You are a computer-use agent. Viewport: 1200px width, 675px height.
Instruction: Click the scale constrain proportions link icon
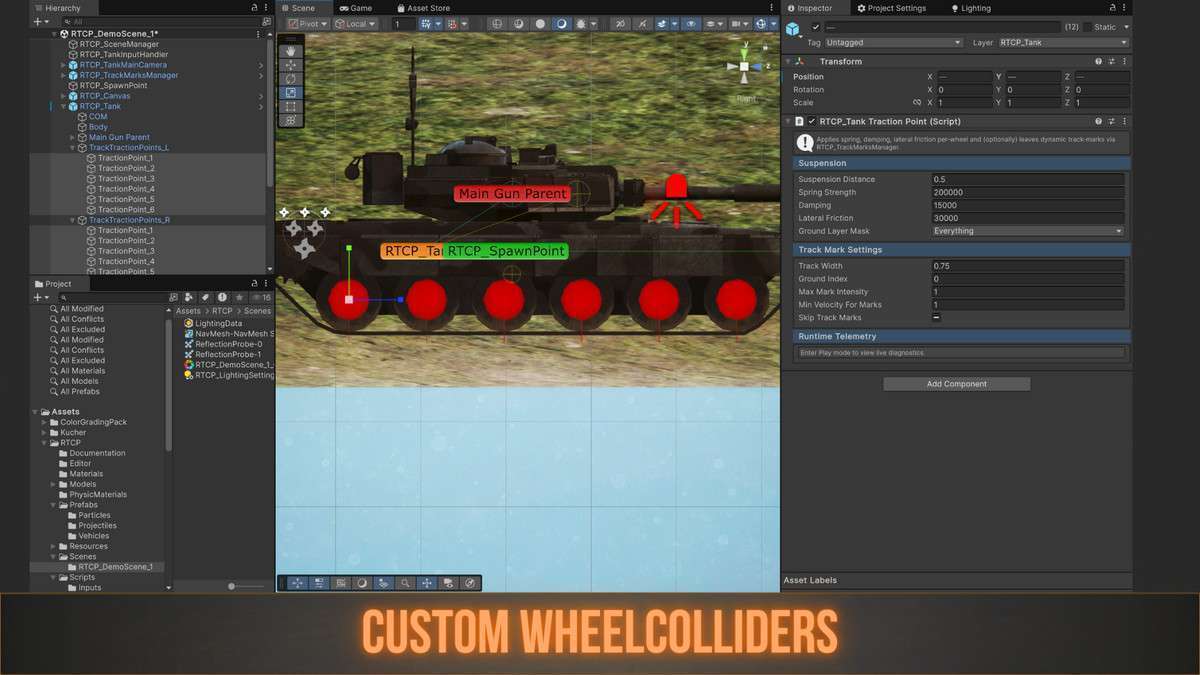pyautogui.click(x=917, y=102)
